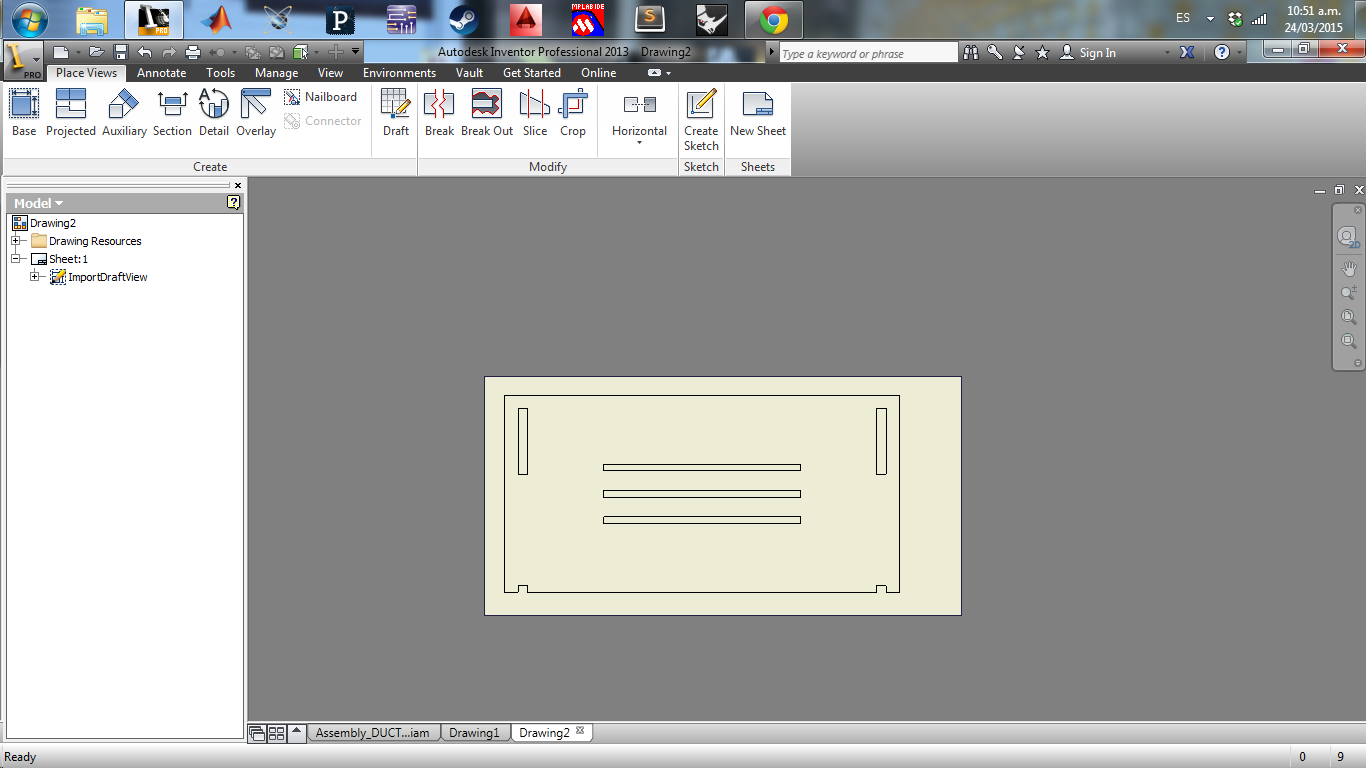
Task: Select the Crop tool
Action: coord(573,113)
